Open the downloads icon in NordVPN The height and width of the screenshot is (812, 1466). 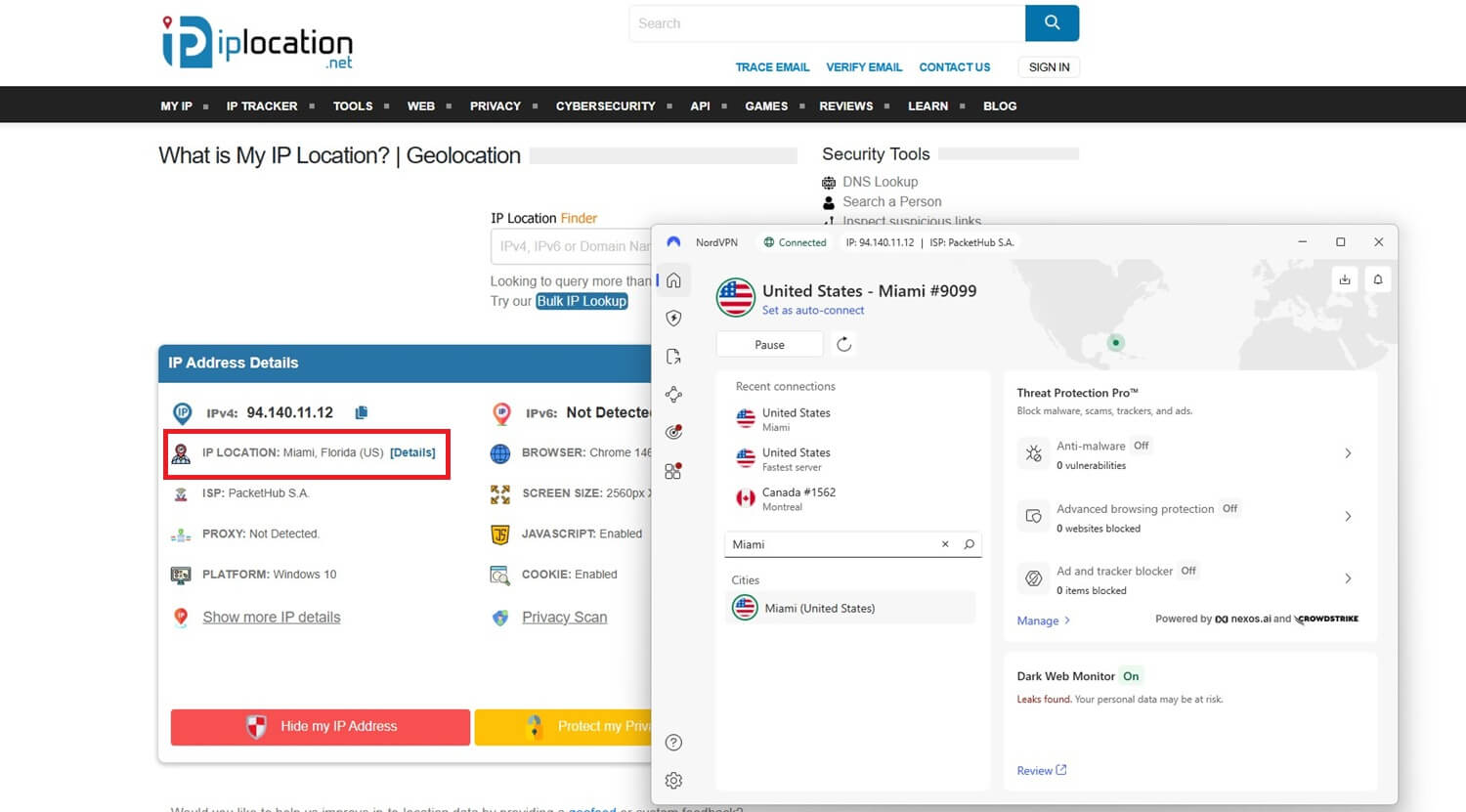[x=1345, y=279]
